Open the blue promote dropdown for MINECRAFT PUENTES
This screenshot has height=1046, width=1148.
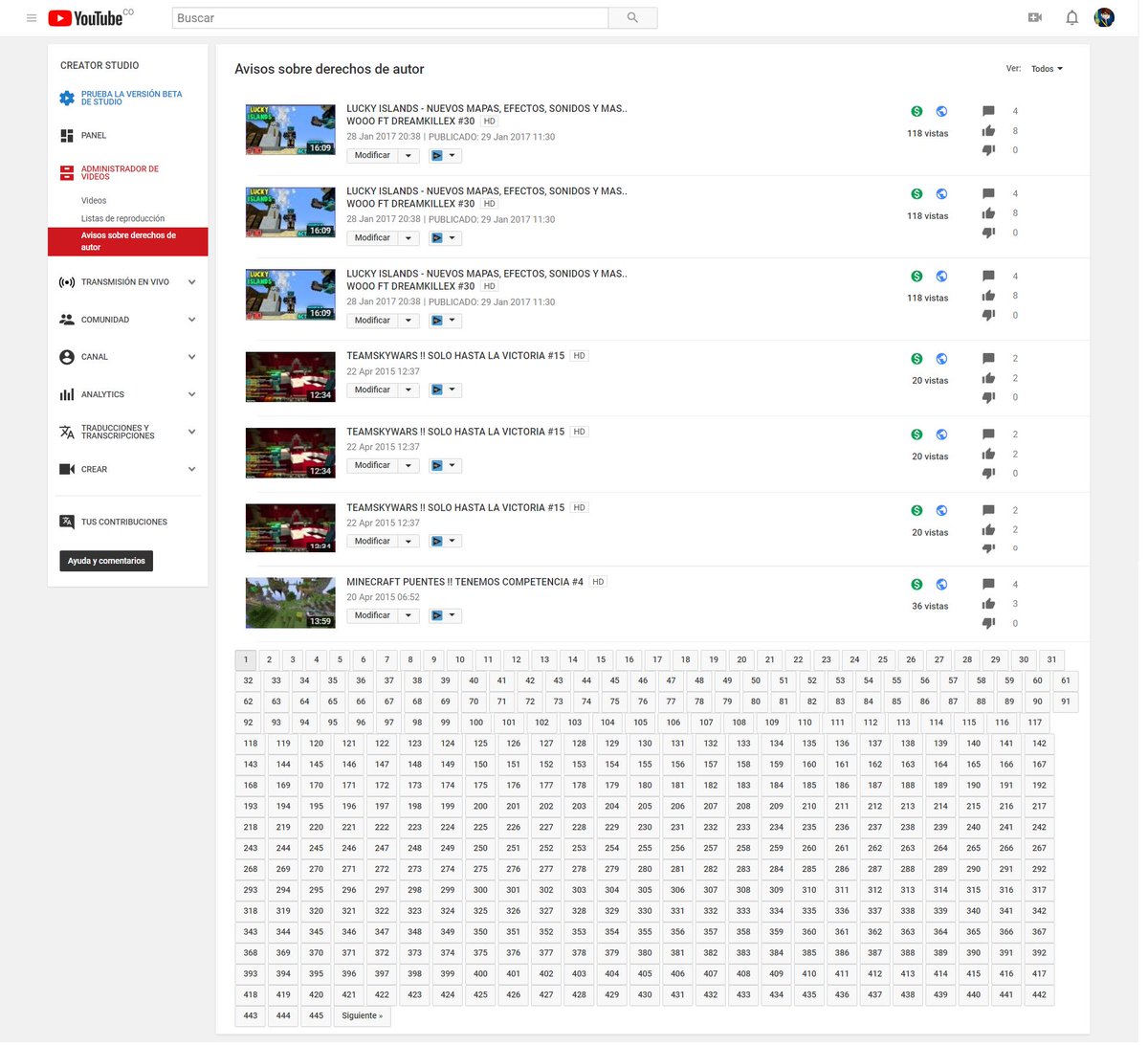(x=445, y=615)
